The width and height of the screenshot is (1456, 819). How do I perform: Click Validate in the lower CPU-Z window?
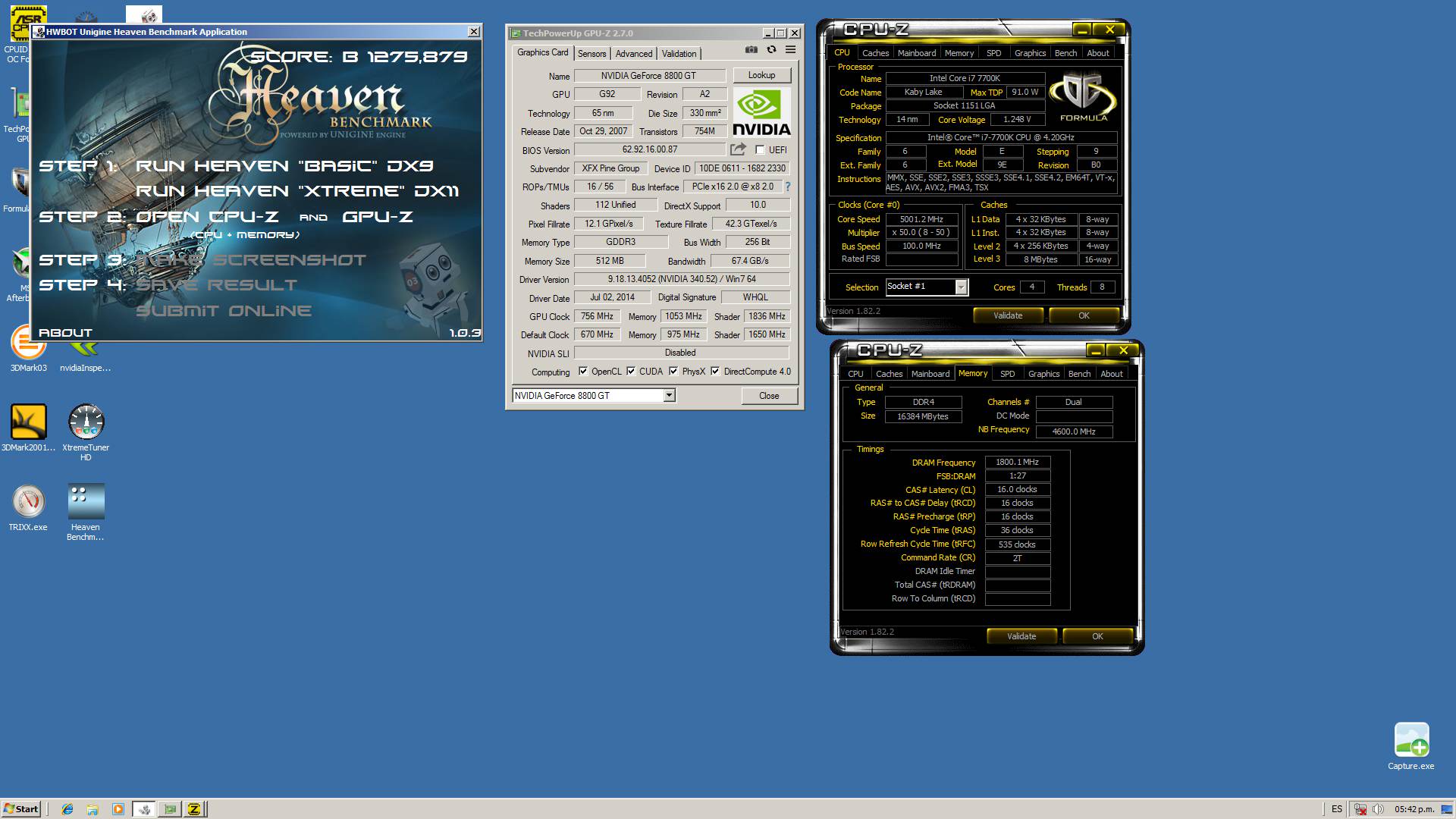pos(1021,636)
